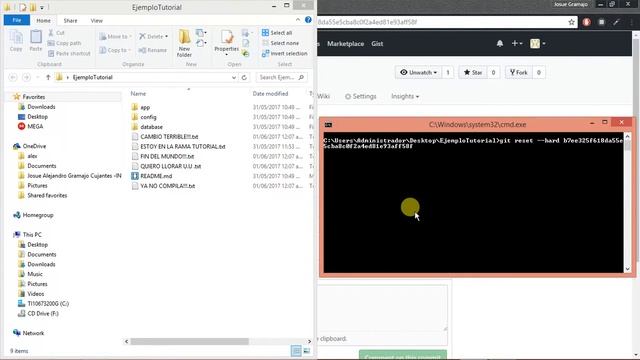Create a New folder from ribbon
The height and width of the screenshot is (360, 640).
(184, 43)
